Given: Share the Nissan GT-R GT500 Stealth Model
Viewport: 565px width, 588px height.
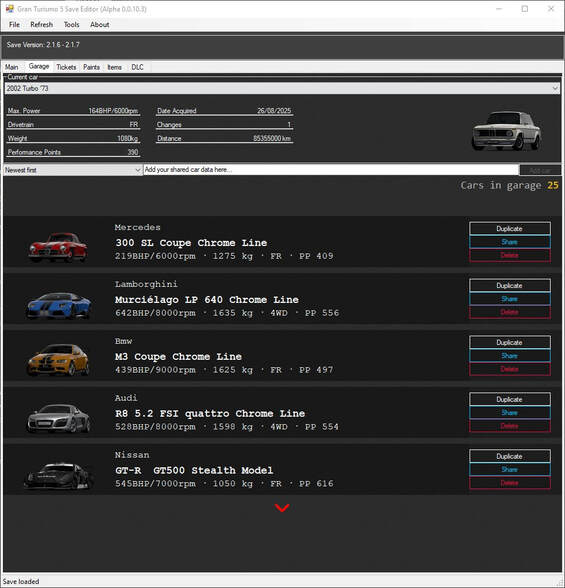Looking at the screenshot, I should tap(510, 470).
